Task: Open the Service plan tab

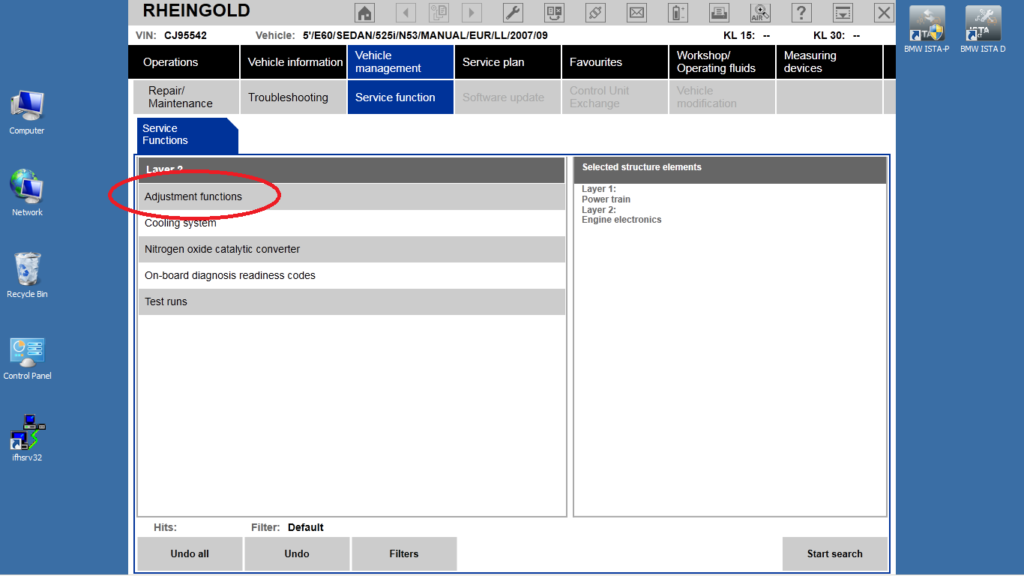Action: tap(507, 62)
